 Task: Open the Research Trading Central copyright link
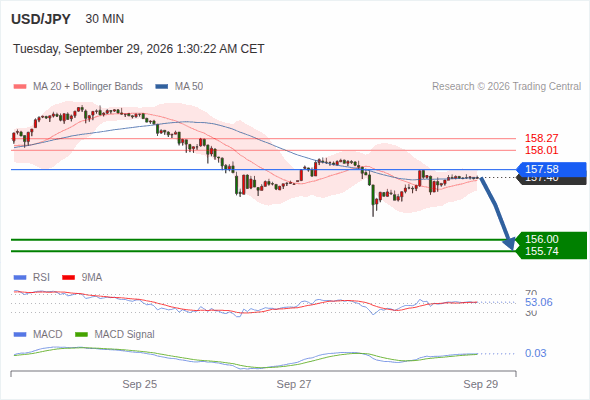[506, 87]
